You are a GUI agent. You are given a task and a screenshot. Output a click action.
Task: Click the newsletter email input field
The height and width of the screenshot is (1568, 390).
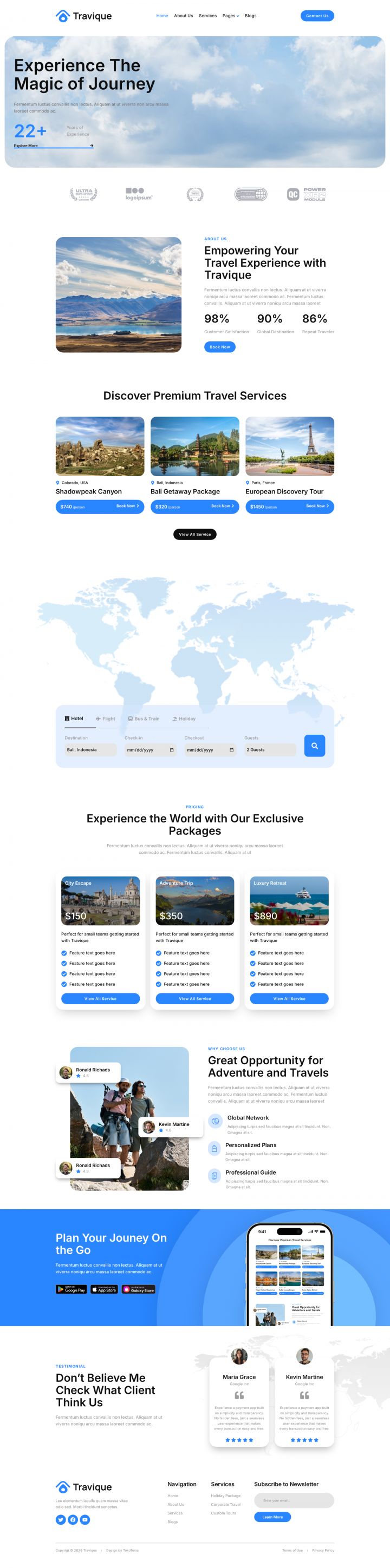pyautogui.click(x=294, y=1500)
